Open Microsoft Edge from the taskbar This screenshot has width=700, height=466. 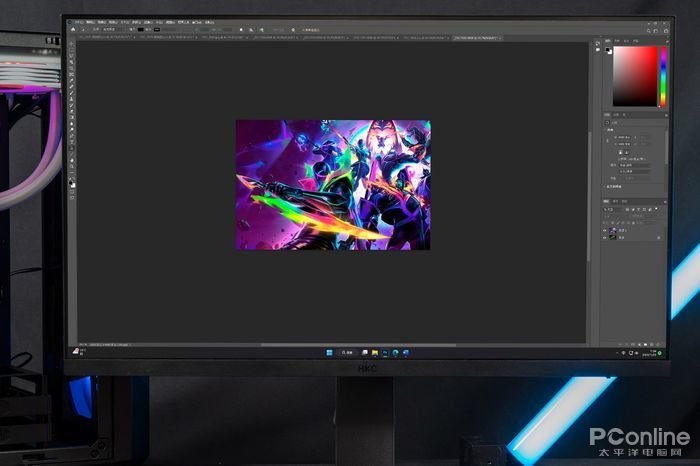[x=396, y=353]
